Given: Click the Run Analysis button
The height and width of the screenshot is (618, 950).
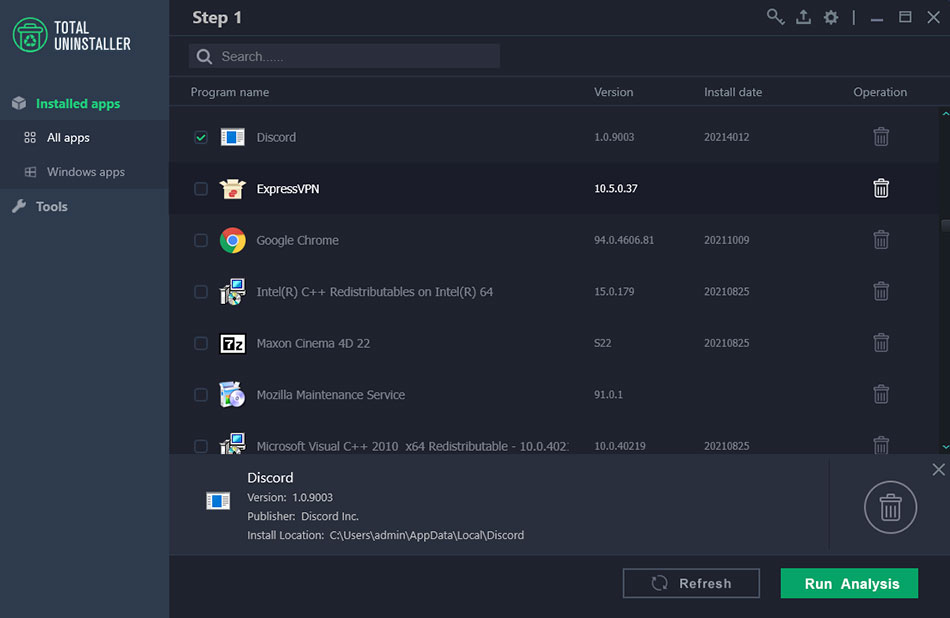Looking at the screenshot, I should [849, 583].
